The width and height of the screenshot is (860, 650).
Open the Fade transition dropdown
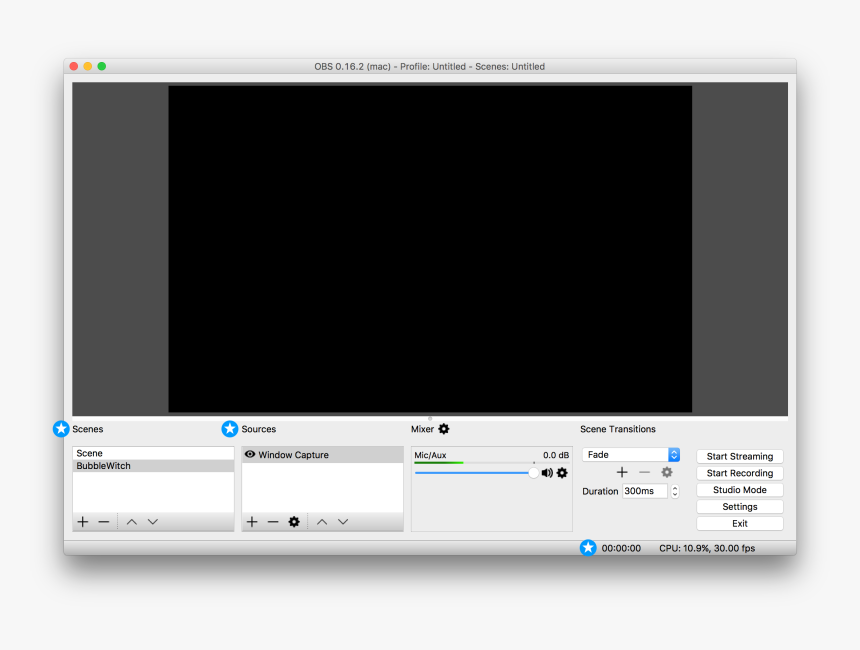(631, 455)
